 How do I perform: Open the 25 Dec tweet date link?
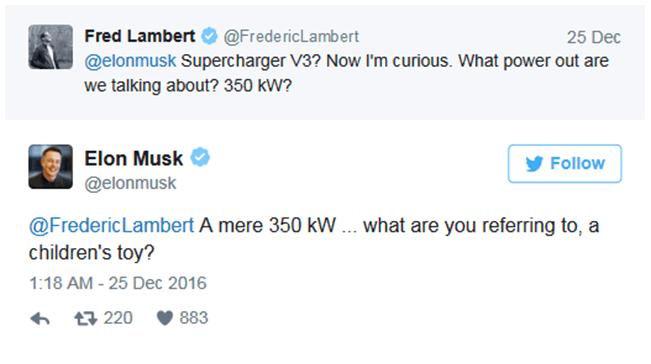point(594,37)
